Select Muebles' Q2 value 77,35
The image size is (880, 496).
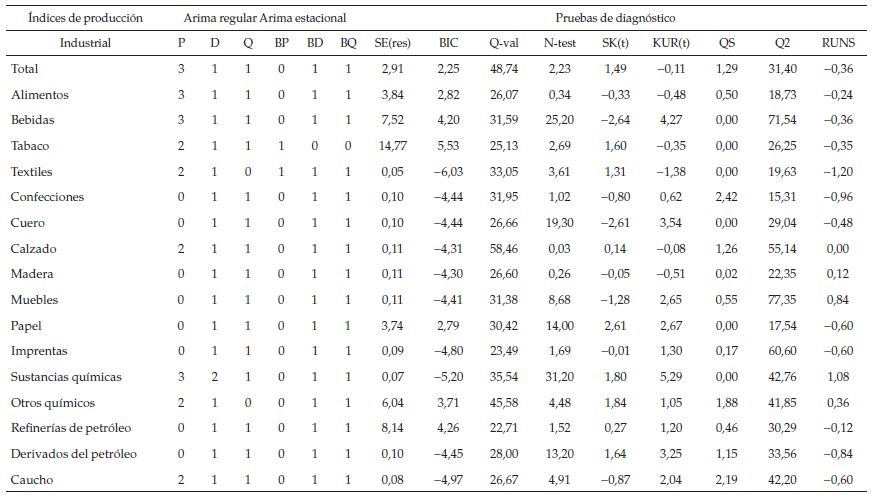(781, 300)
